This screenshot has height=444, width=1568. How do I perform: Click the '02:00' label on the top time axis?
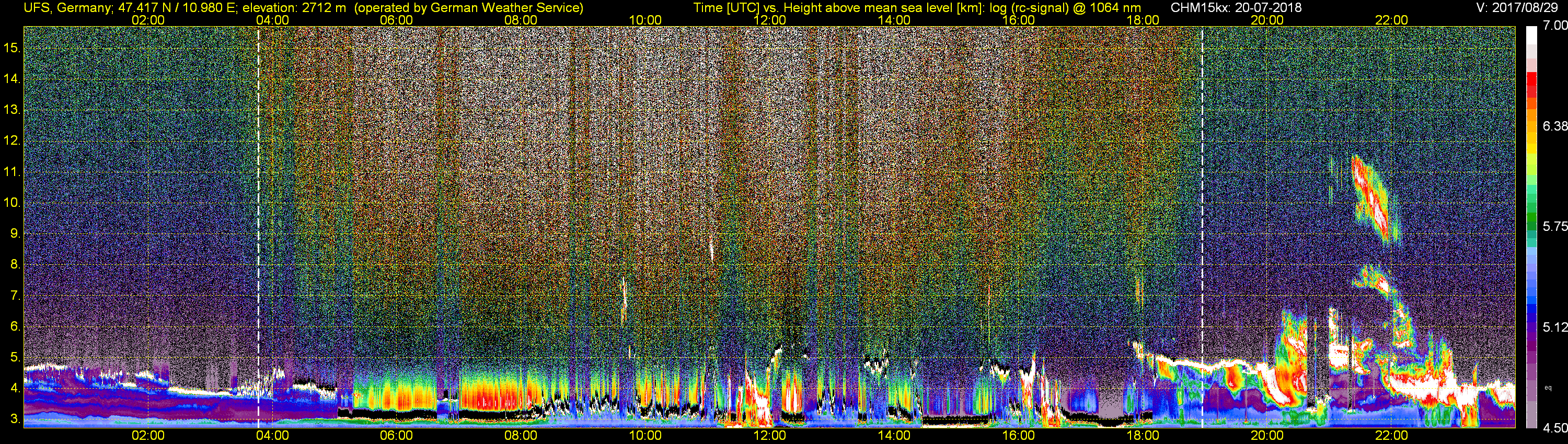(148, 20)
